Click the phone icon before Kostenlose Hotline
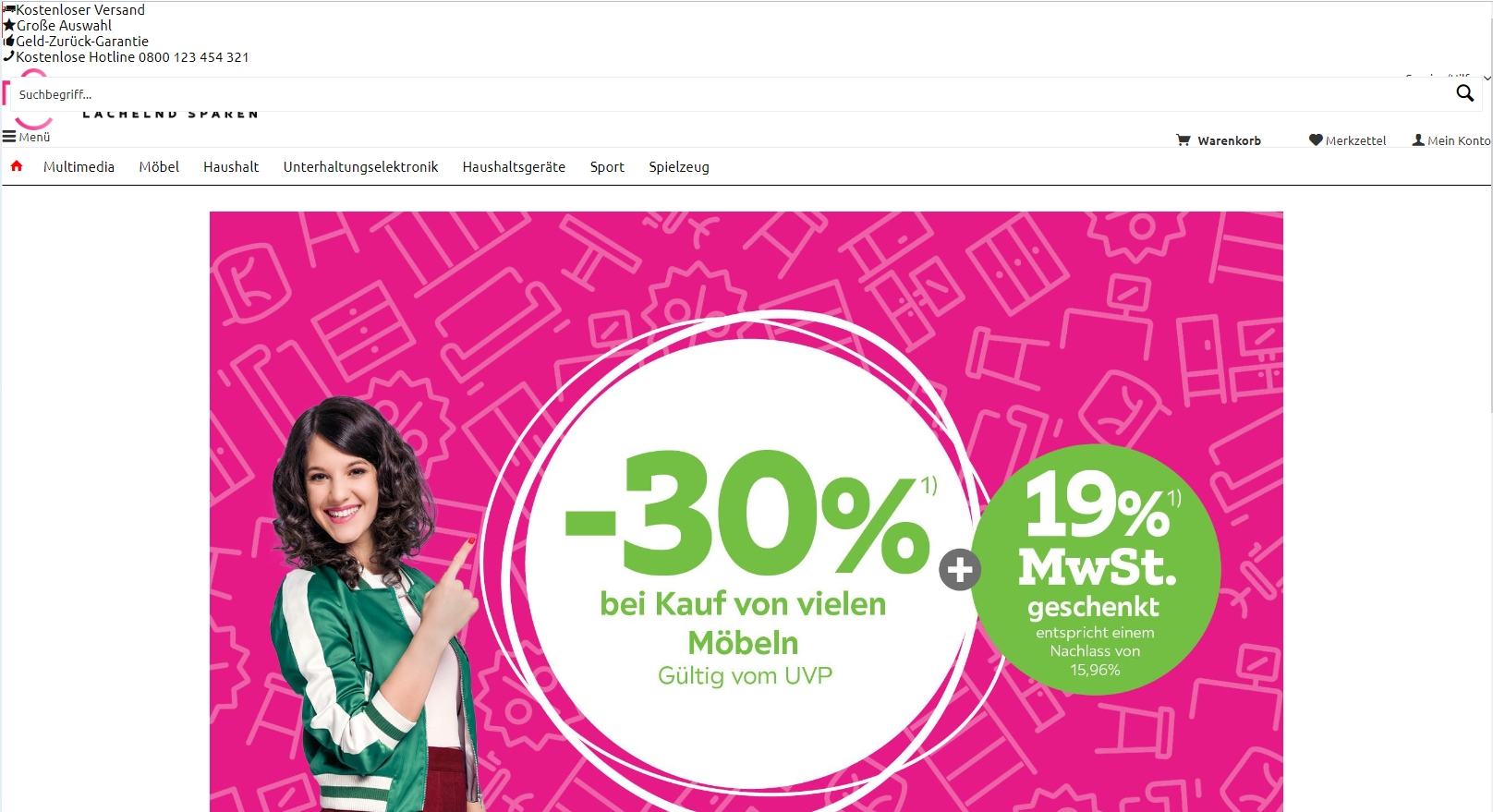Image resolution: width=1493 pixels, height=812 pixels. pyautogui.click(x=9, y=56)
